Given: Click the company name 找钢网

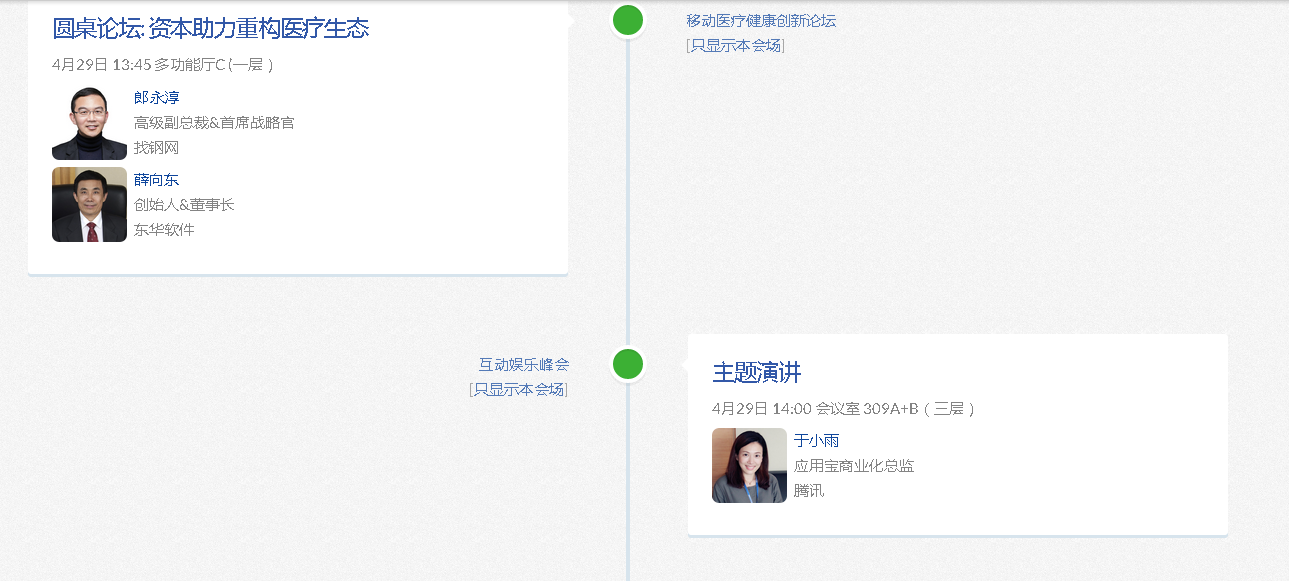Looking at the screenshot, I should tap(156, 147).
